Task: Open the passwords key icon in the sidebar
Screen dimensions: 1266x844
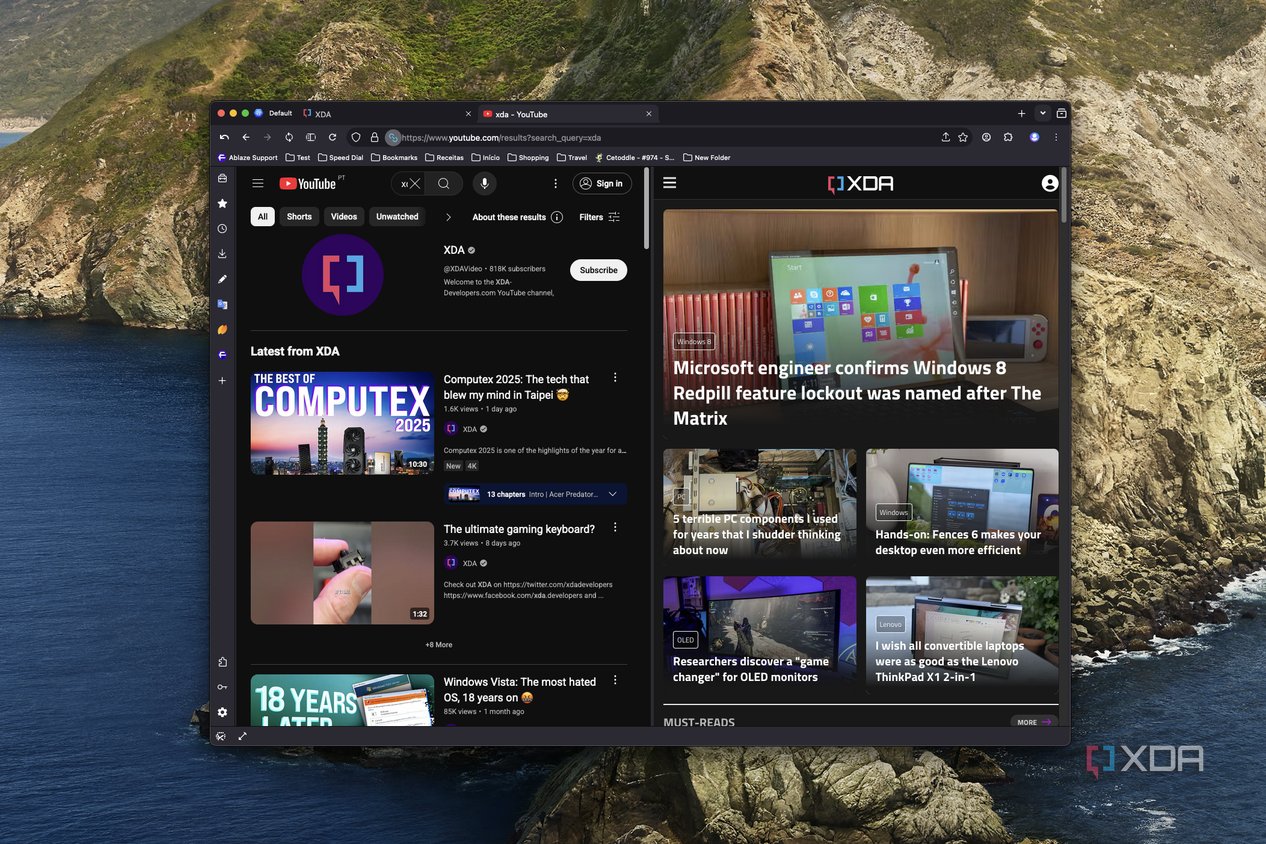Action: pos(222,687)
